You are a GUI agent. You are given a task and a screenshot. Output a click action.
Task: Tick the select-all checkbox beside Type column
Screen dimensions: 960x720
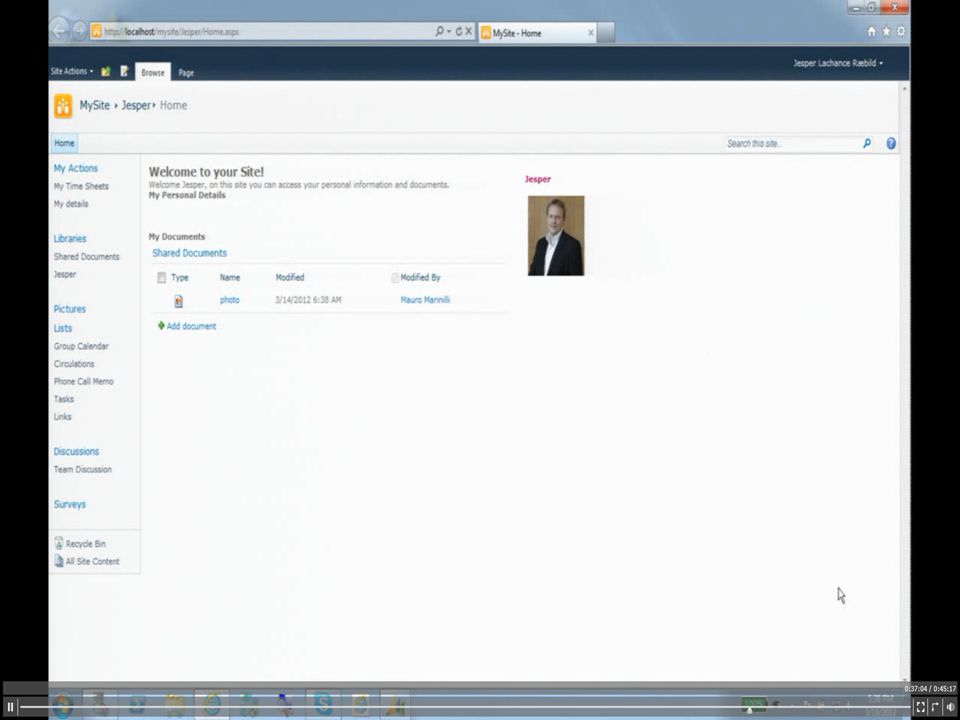coord(162,278)
